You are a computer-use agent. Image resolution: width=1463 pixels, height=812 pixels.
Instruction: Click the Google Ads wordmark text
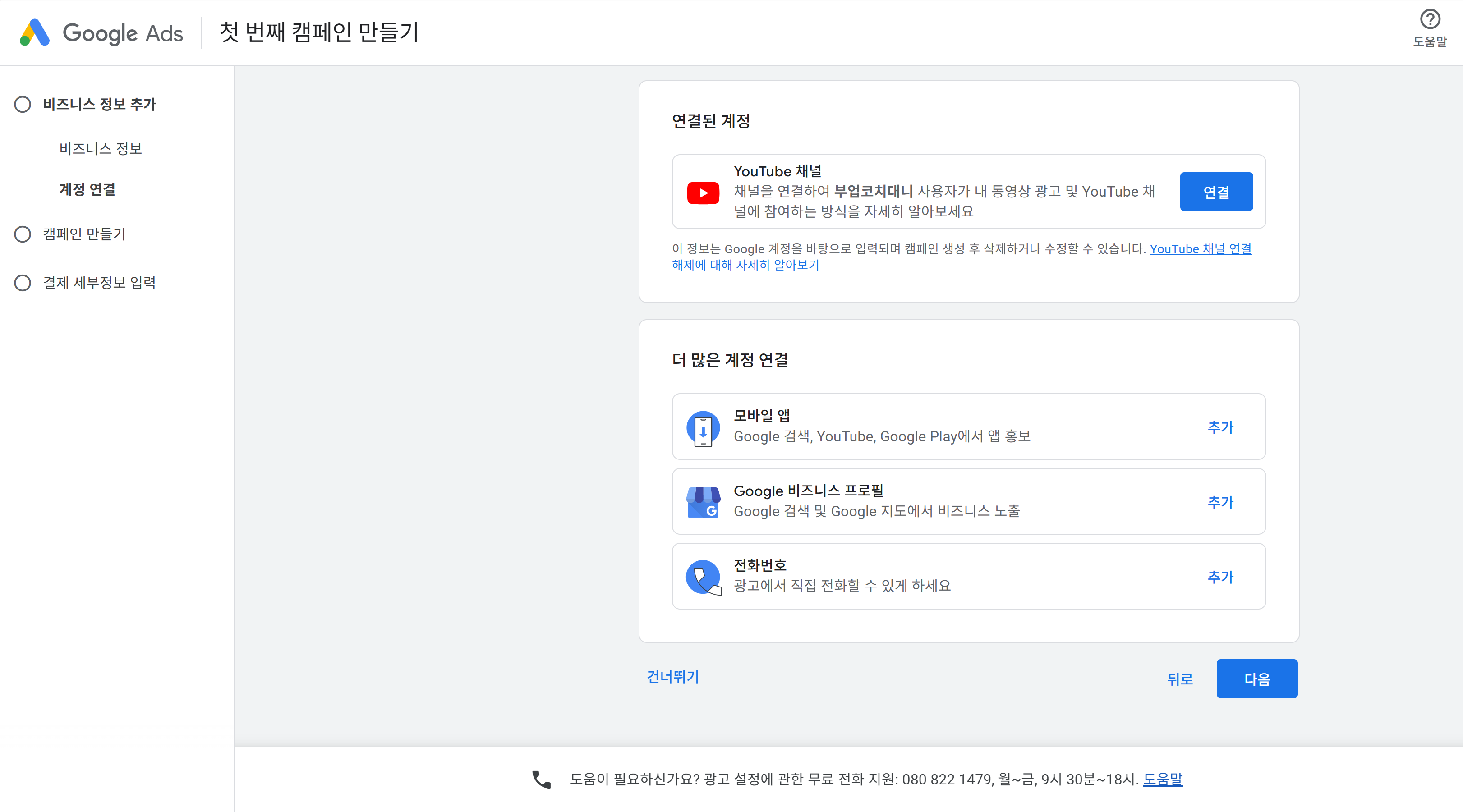point(123,33)
